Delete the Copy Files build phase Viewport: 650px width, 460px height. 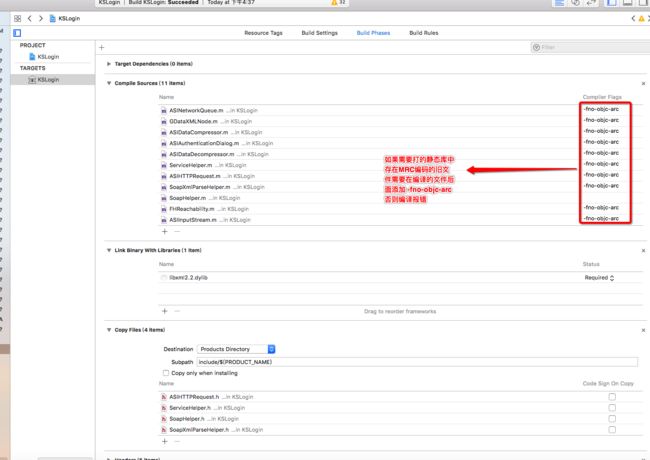click(x=643, y=330)
